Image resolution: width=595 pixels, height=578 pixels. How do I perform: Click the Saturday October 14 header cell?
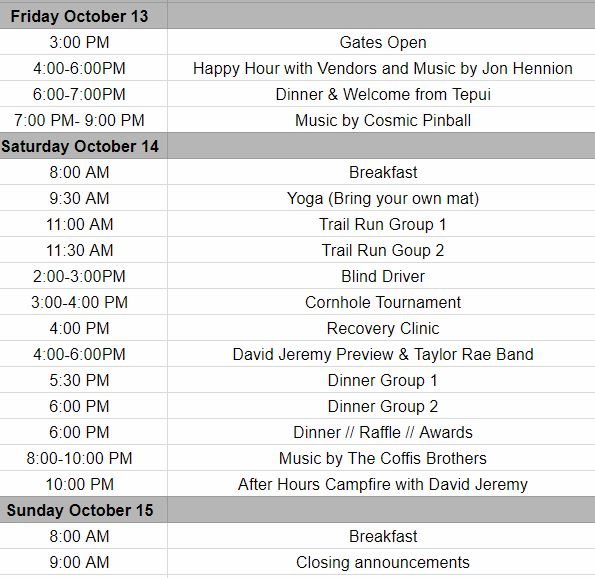coord(83,146)
